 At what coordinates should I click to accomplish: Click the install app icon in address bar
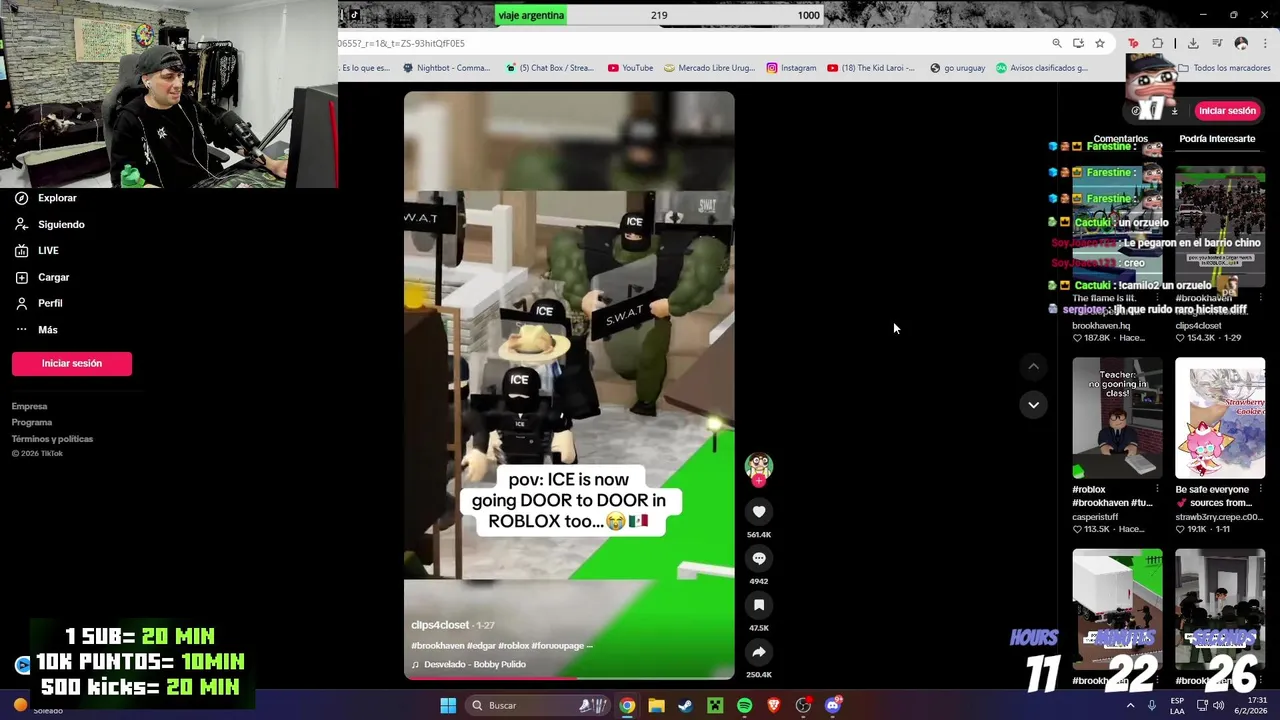pos(1078,43)
